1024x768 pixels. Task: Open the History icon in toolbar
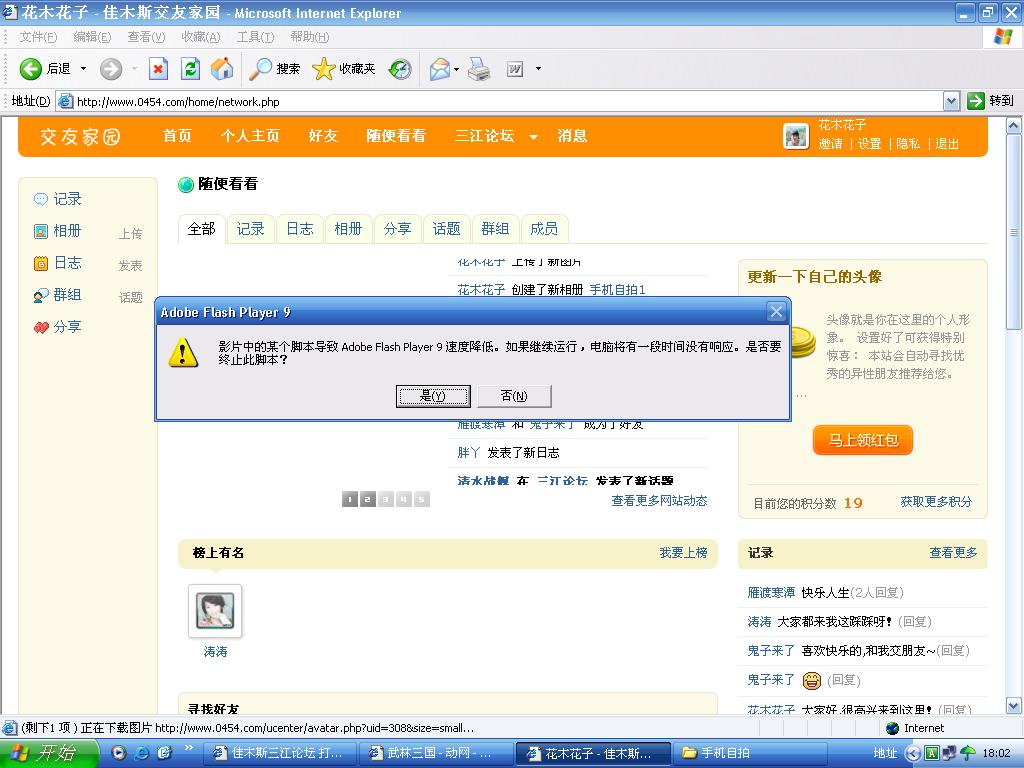[x=400, y=69]
